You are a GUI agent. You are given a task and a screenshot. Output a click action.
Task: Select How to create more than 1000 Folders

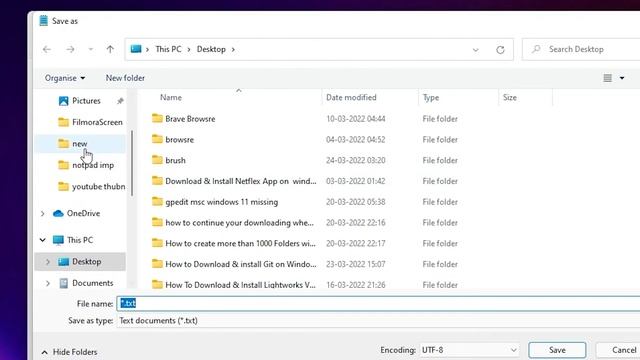pos(240,244)
